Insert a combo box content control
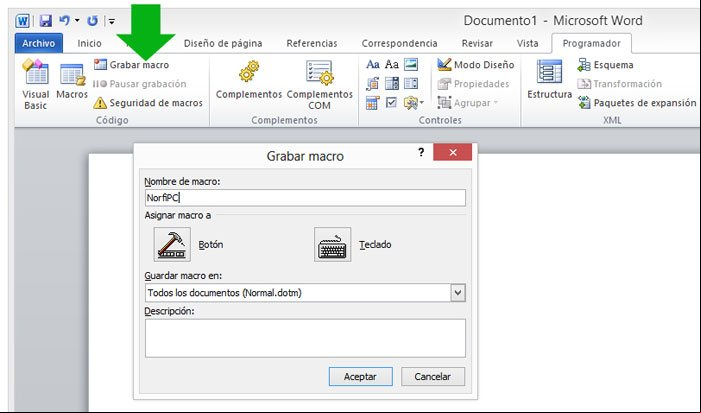Image resolution: width=701 pixels, height=413 pixels. (392, 84)
